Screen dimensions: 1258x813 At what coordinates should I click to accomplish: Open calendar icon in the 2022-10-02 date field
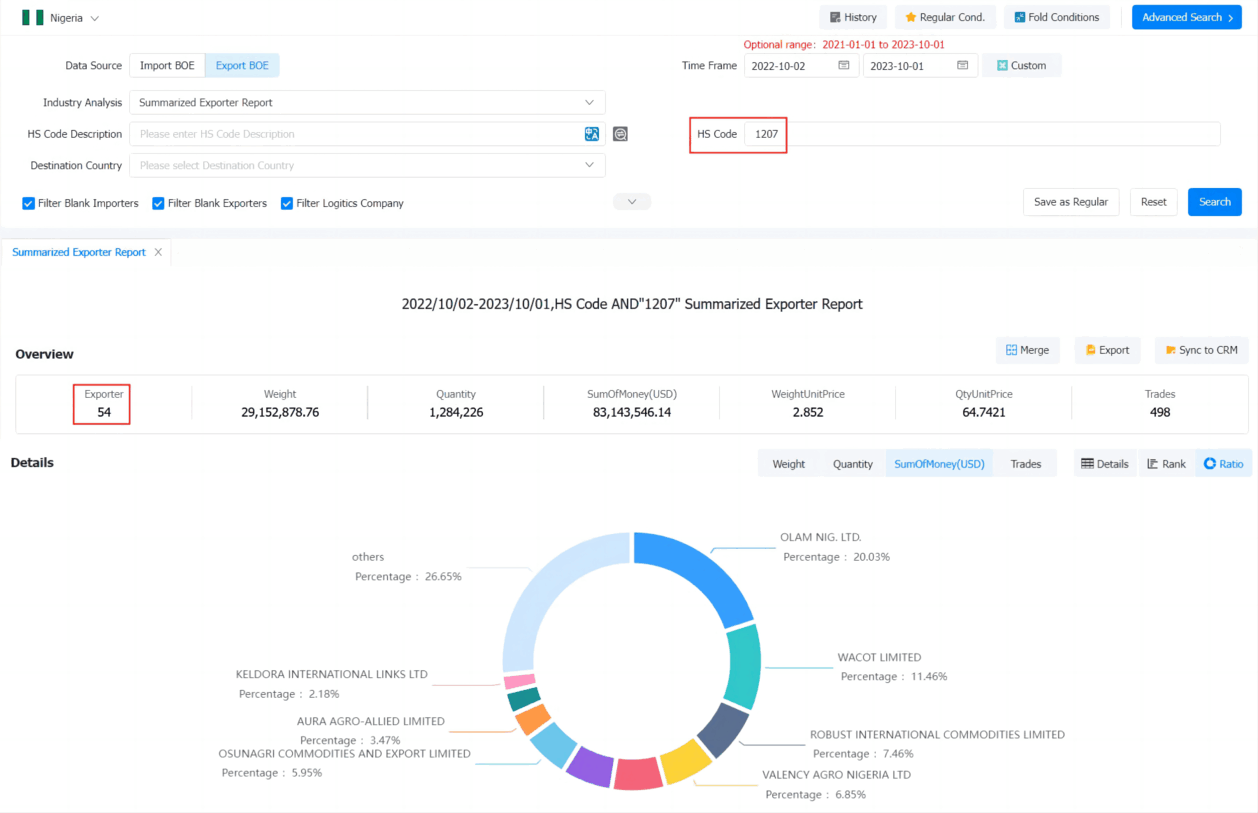click(x=844, y=66)
